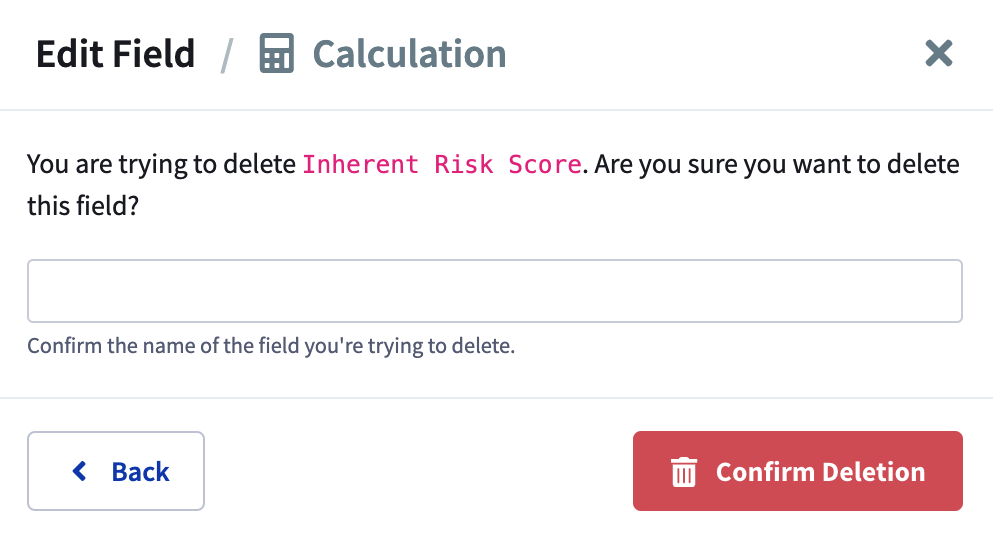Click the words "this field?"
This screenshot has height=536, width=993.
coord(83,206)
